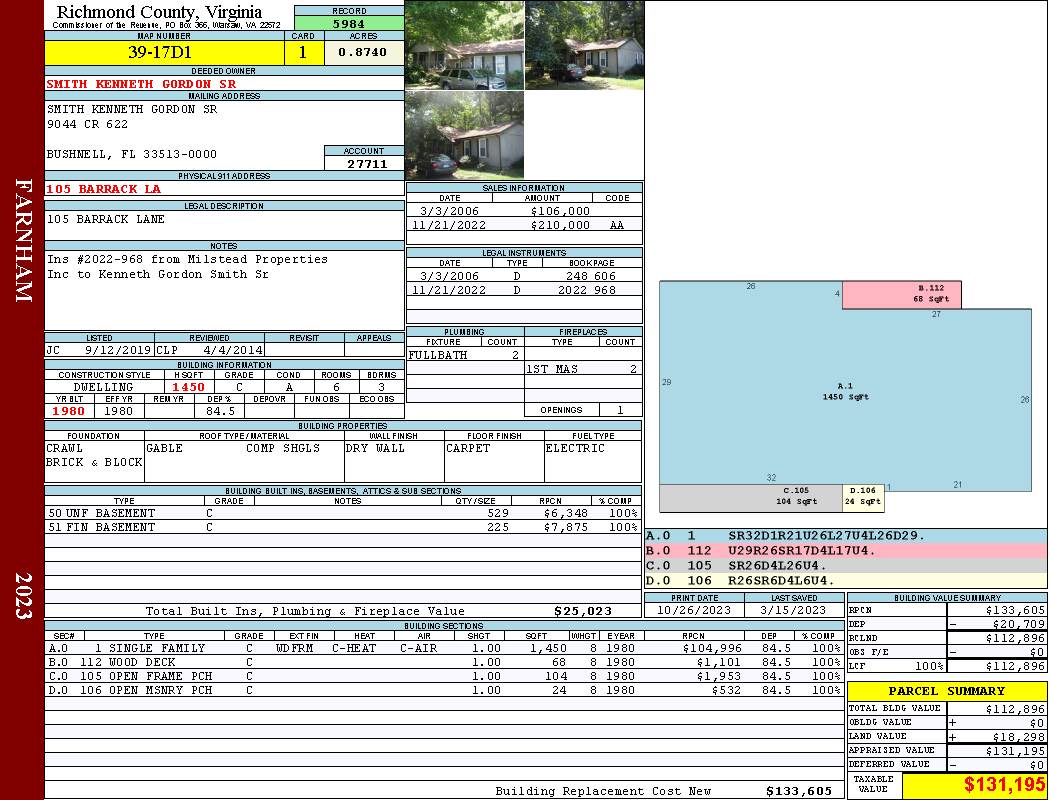This screenshot has height=800, width=1050.
Task: Click the yellow PARCEL SUMMARY header
Action: point(946,691)
